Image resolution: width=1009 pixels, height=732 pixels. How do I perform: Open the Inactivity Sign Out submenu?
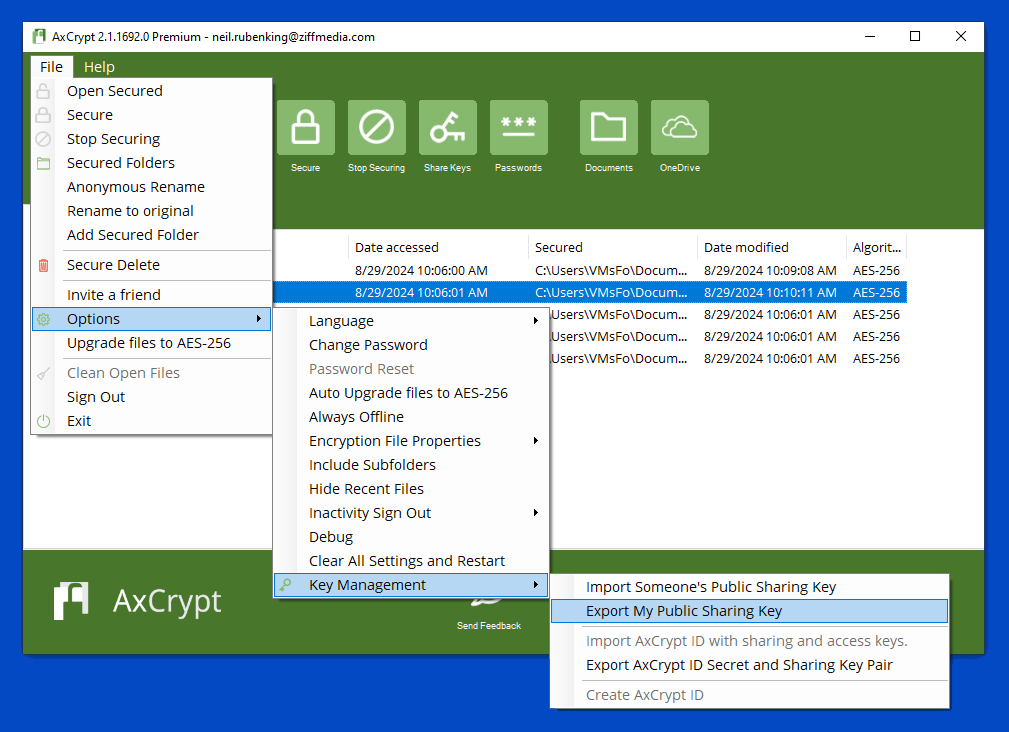(370, 512)
